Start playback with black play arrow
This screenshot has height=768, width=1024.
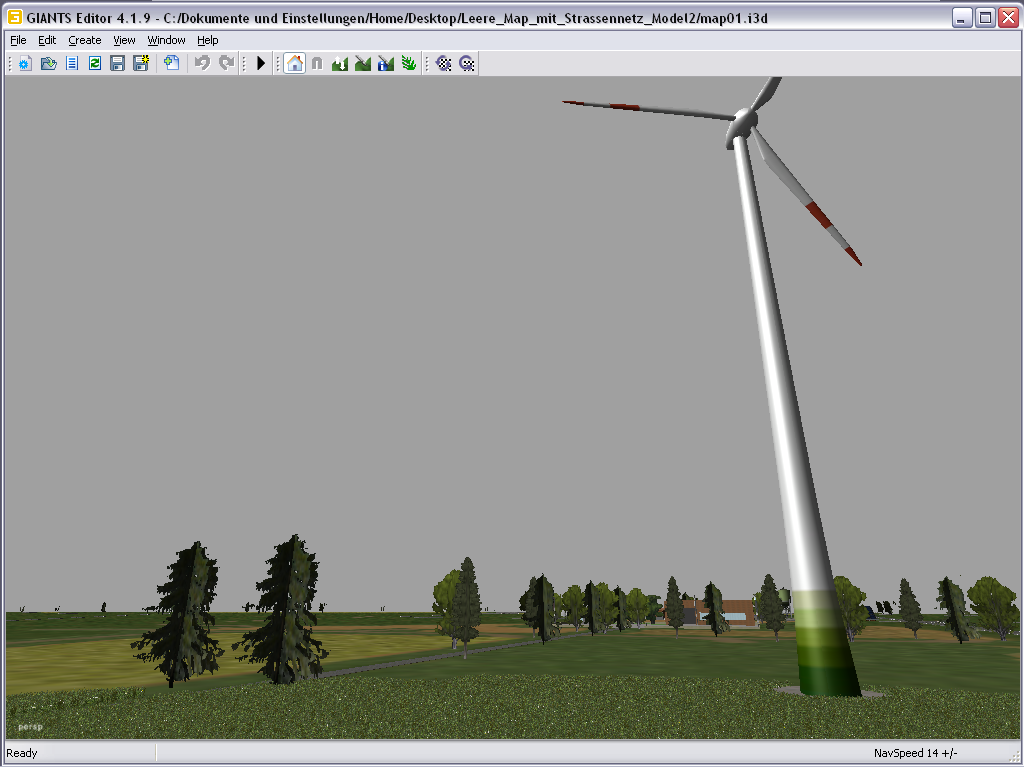(261, 63)
